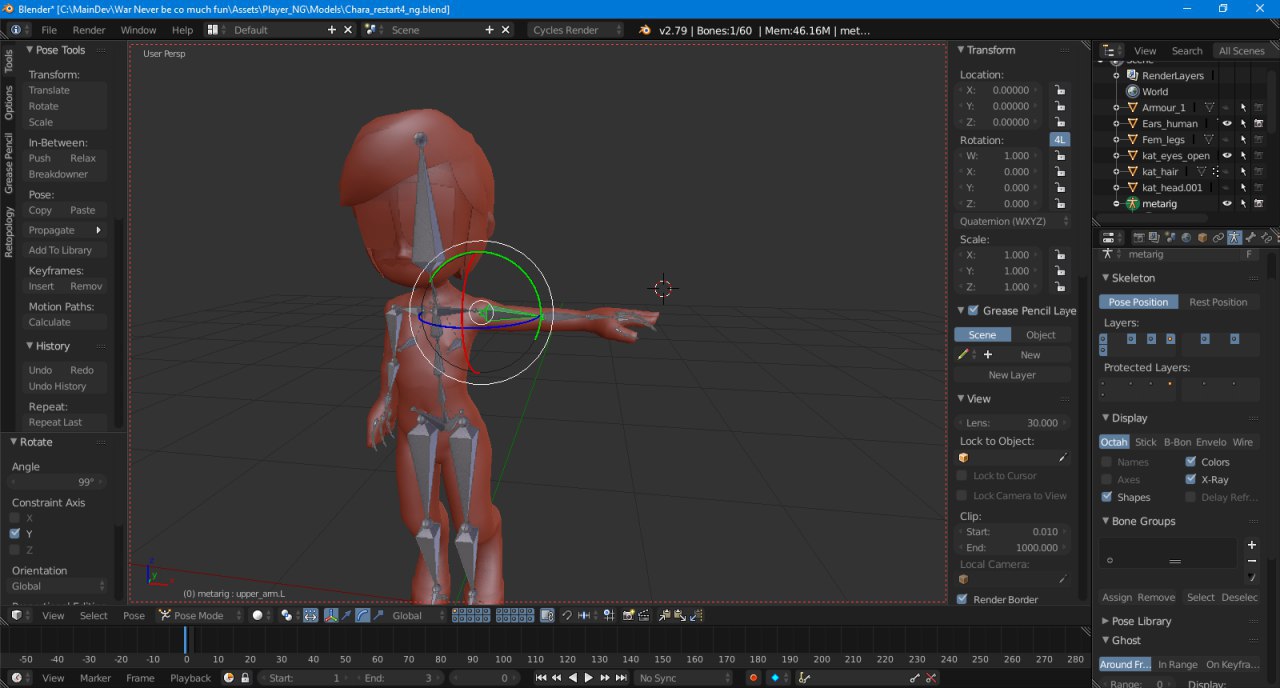Screen dimensions: 1280x688
Task: Open the bone properties tab
Action: coord(1250,238)
